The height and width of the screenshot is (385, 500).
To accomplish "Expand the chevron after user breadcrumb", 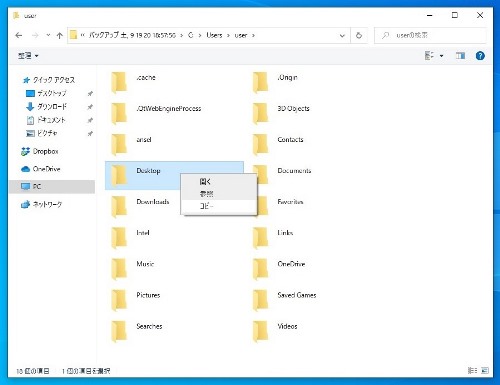I will point(253,35).
